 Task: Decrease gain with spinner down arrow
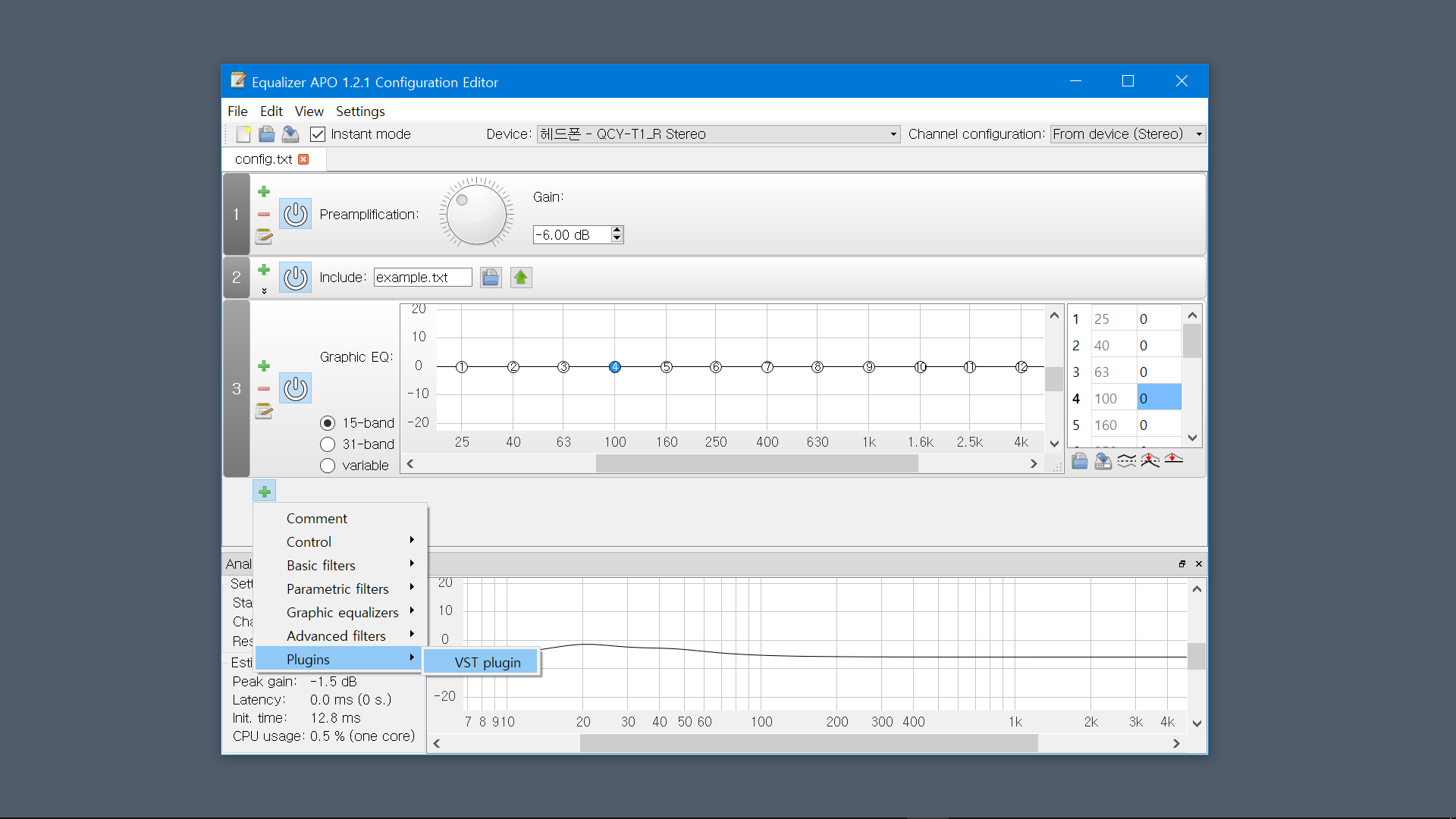[617, 239]
